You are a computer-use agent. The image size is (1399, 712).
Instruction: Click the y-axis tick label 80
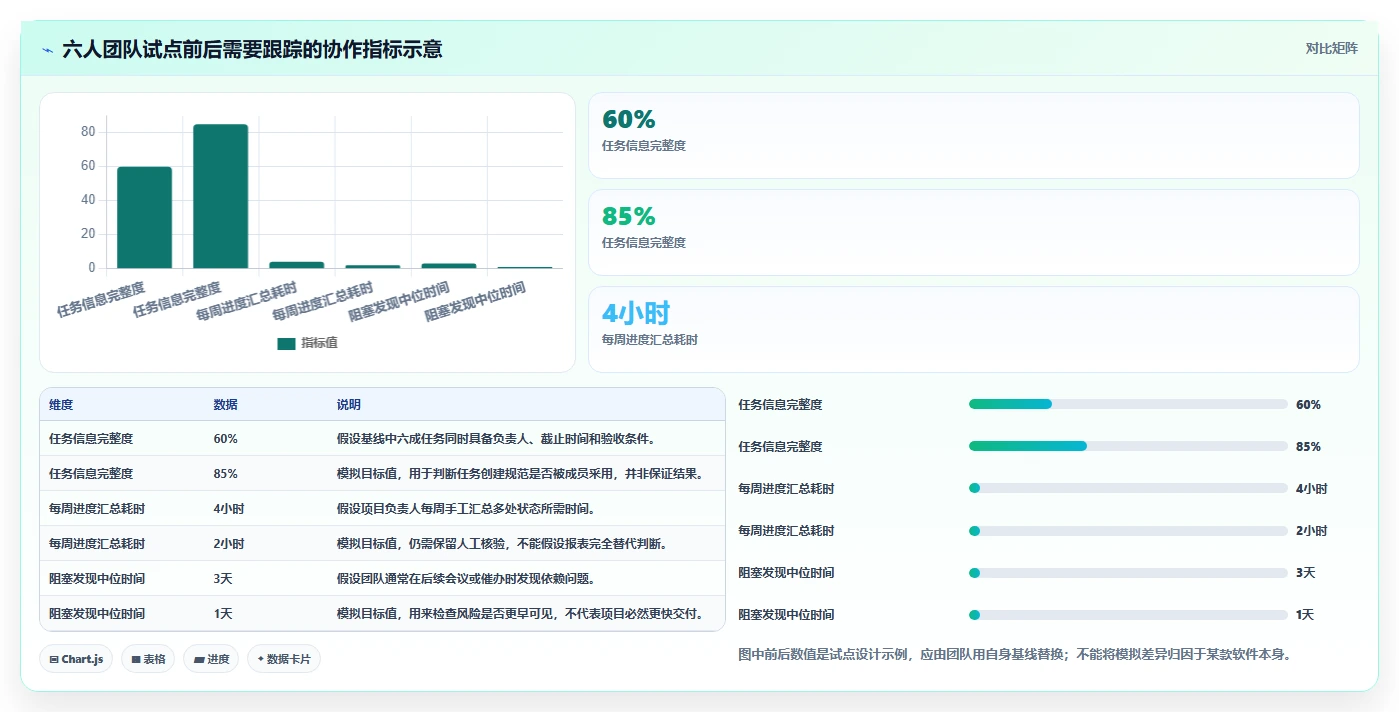pyautogui.click(x=88, y=132)
